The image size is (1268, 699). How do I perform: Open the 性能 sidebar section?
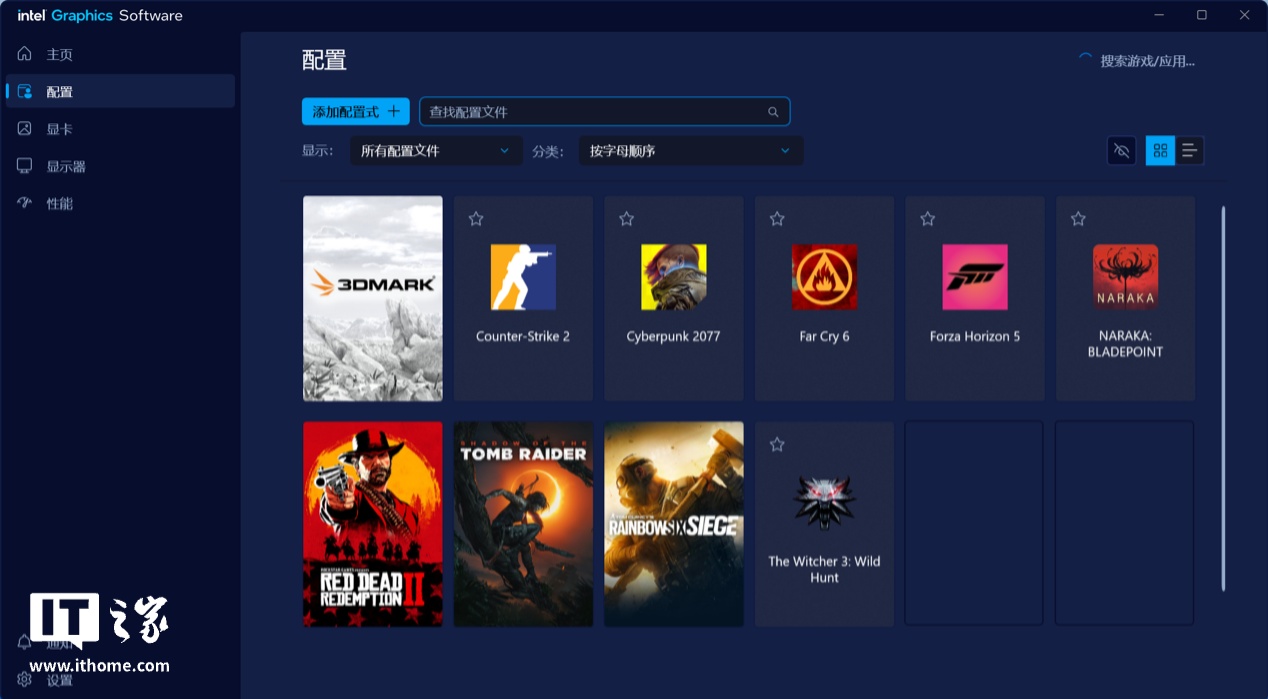click(60, 204)
